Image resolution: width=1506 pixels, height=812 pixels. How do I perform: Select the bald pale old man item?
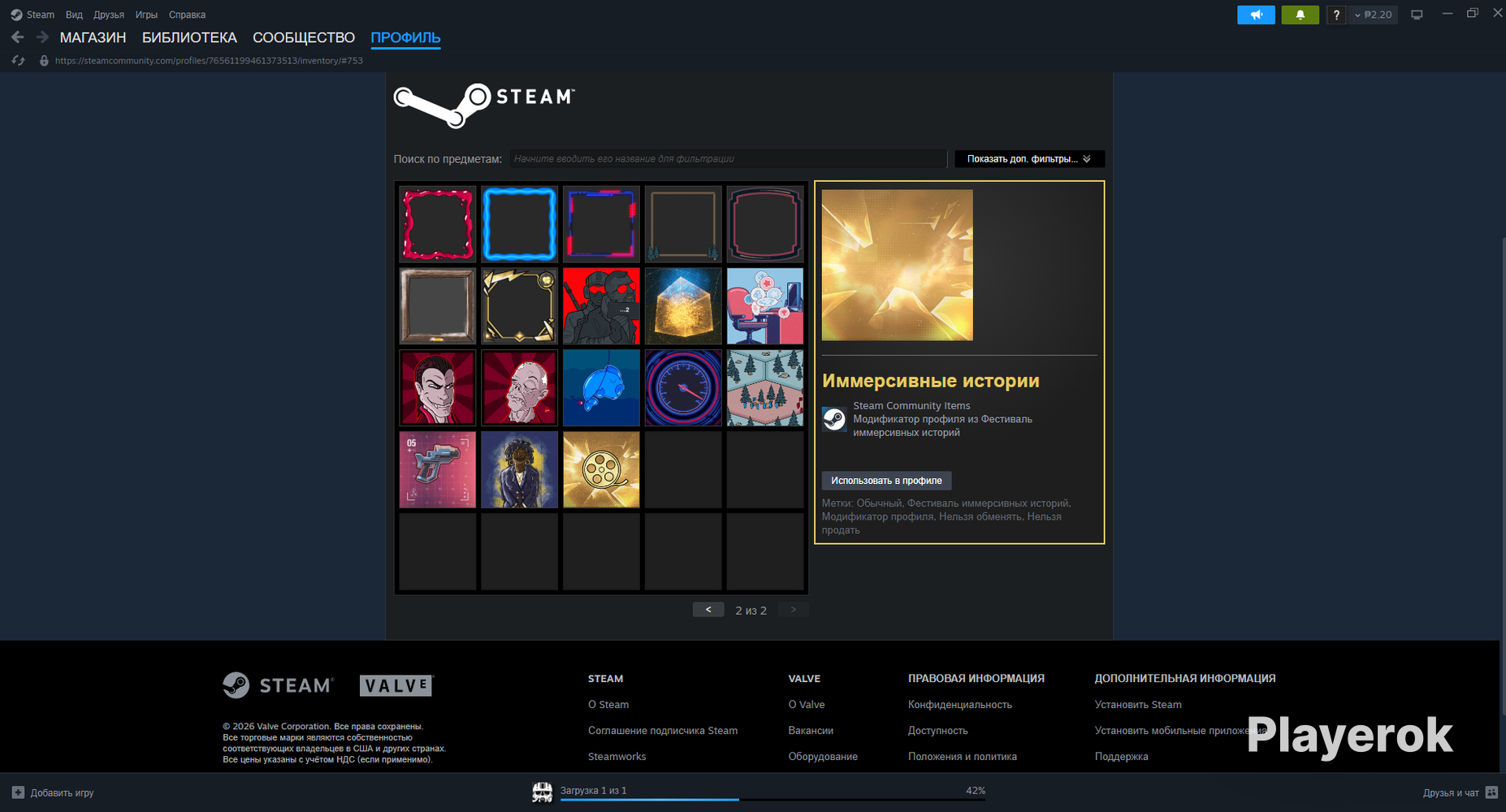520,388
